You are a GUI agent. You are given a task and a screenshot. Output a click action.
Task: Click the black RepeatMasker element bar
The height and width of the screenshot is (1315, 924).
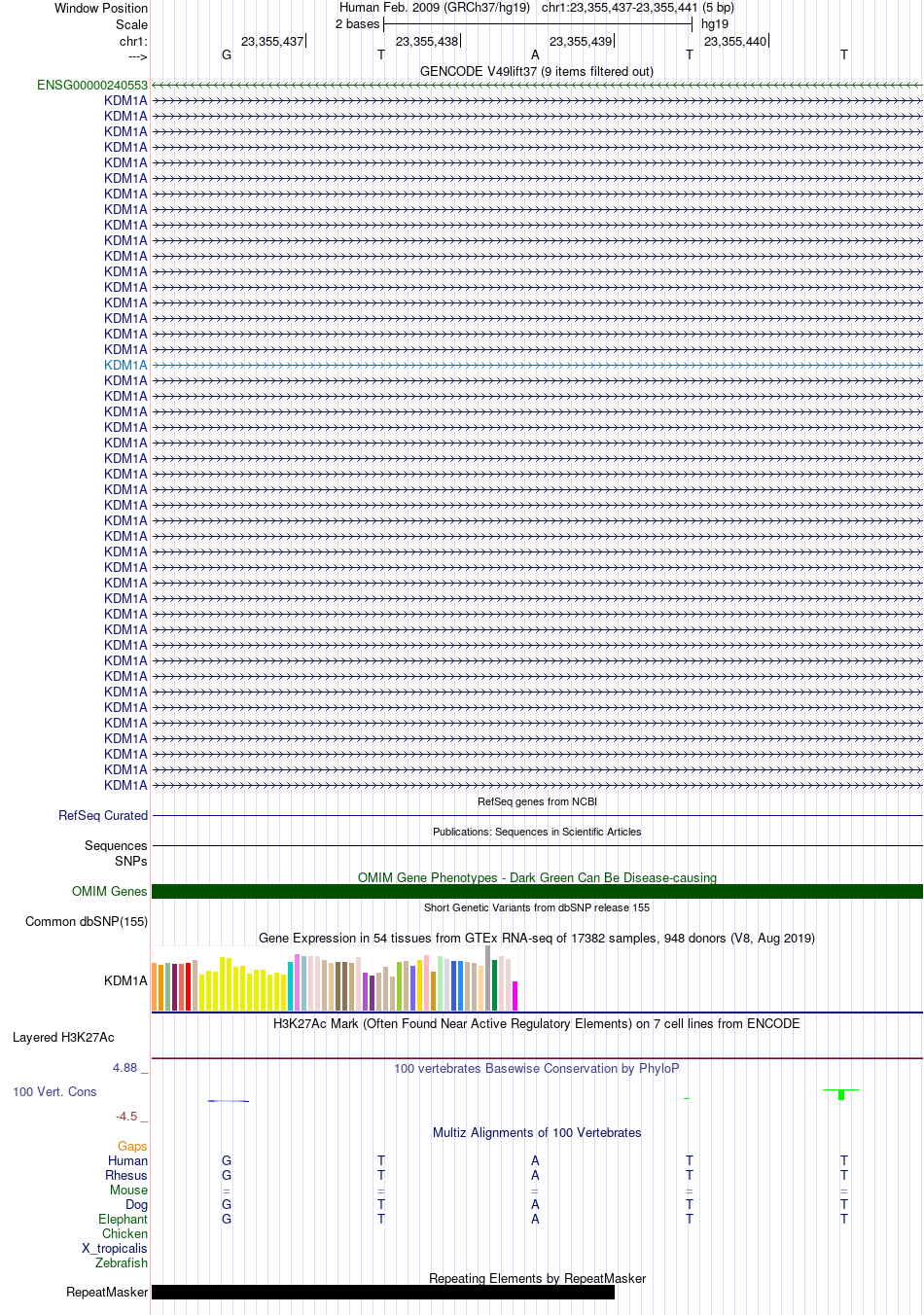click(x=383, y=1293)
